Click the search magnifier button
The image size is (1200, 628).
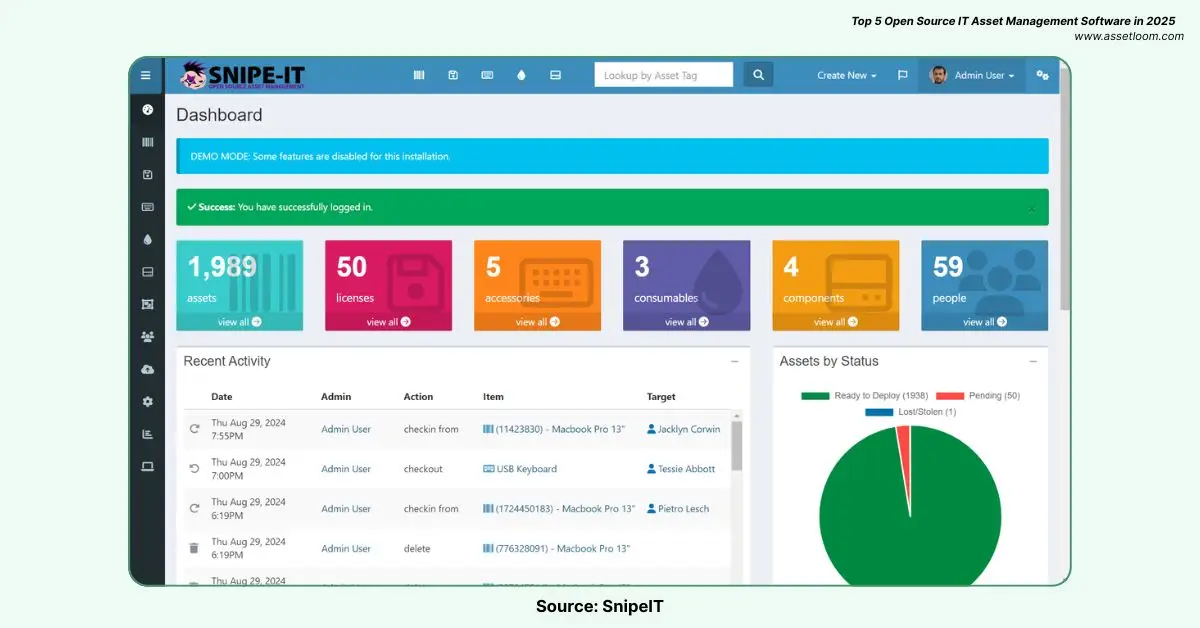tap(758, 74)
